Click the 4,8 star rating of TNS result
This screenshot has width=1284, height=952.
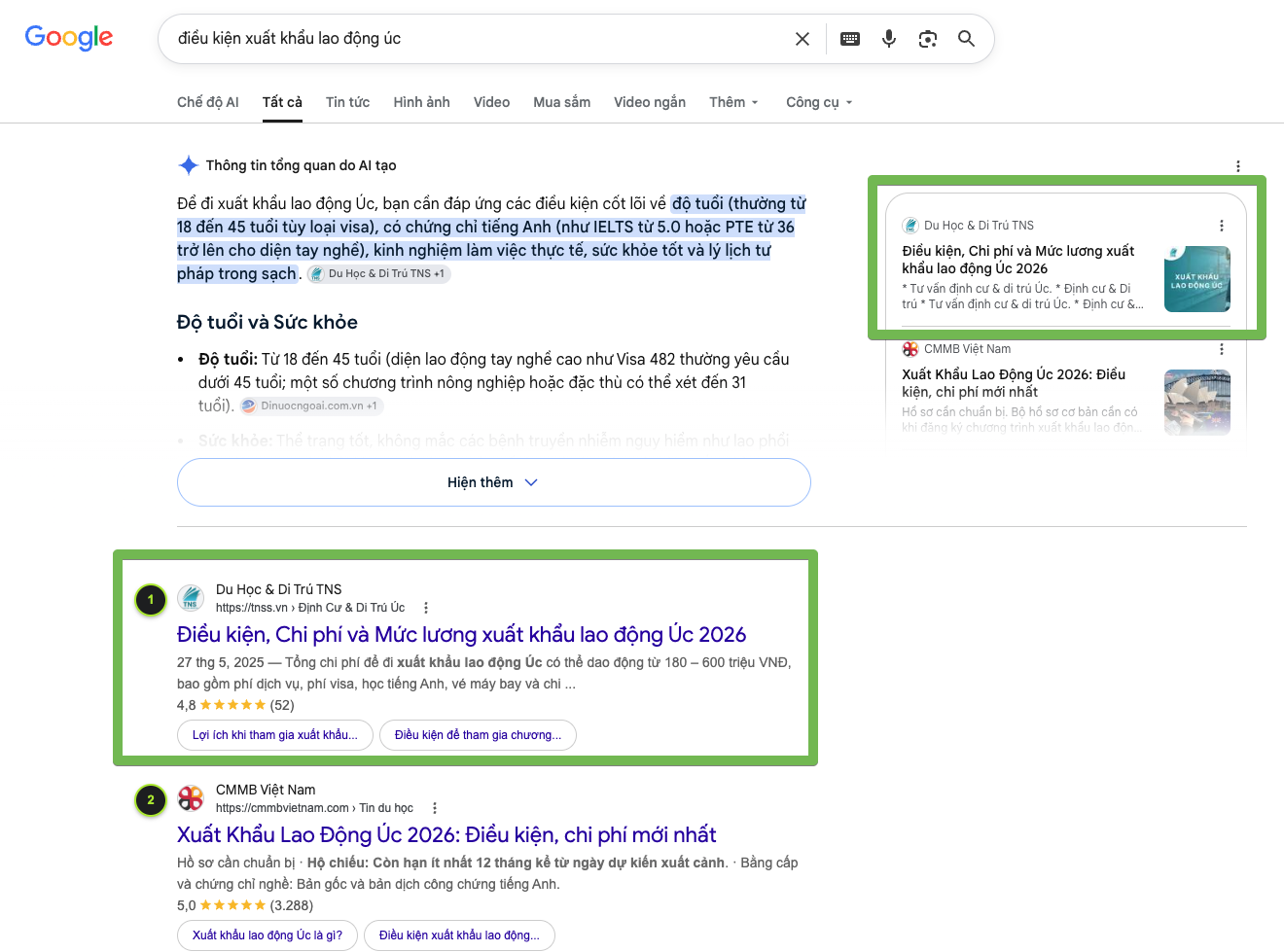coord(235,705)
